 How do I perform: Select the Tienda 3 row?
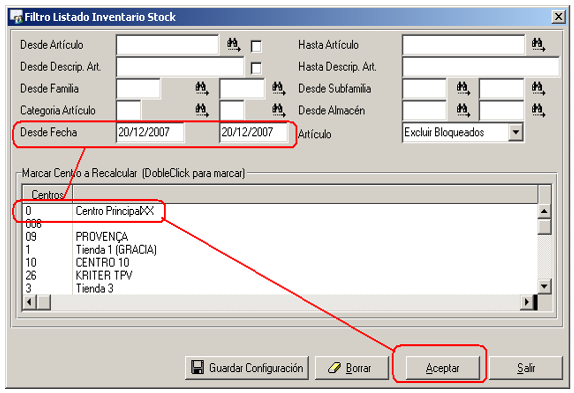pyautogui.click(x=280, y=288)
